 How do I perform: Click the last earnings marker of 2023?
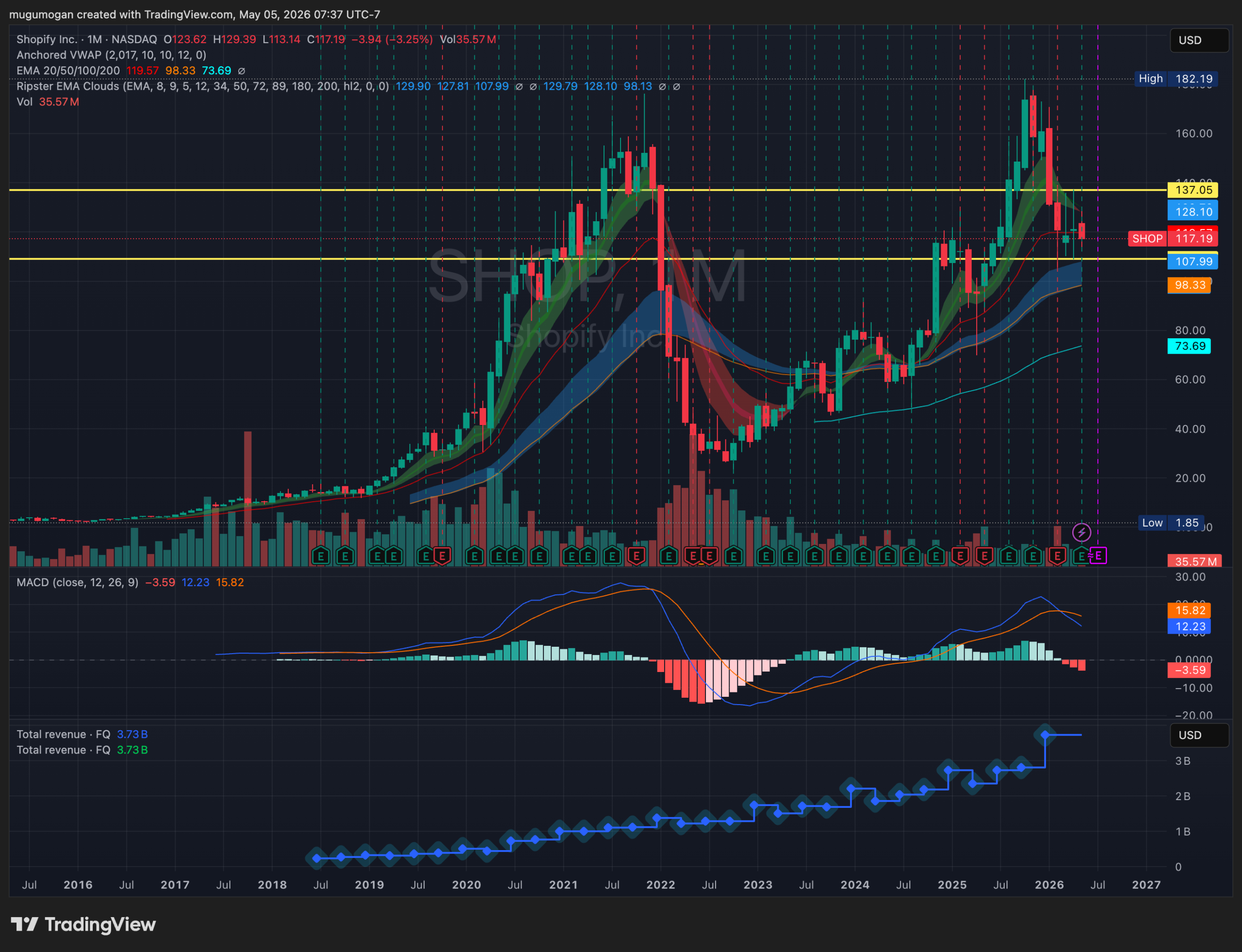pos(838,556)
